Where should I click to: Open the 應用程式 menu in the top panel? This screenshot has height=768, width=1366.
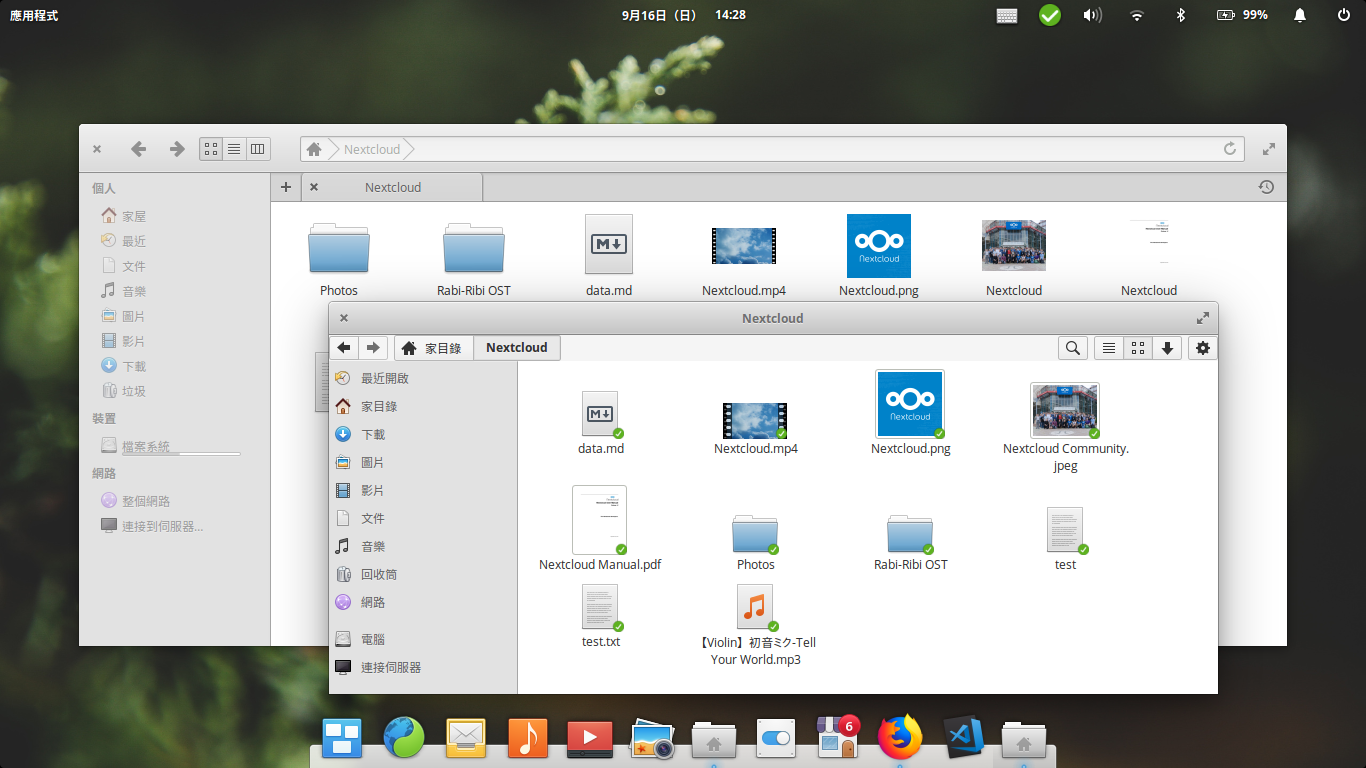coord(34,15)
